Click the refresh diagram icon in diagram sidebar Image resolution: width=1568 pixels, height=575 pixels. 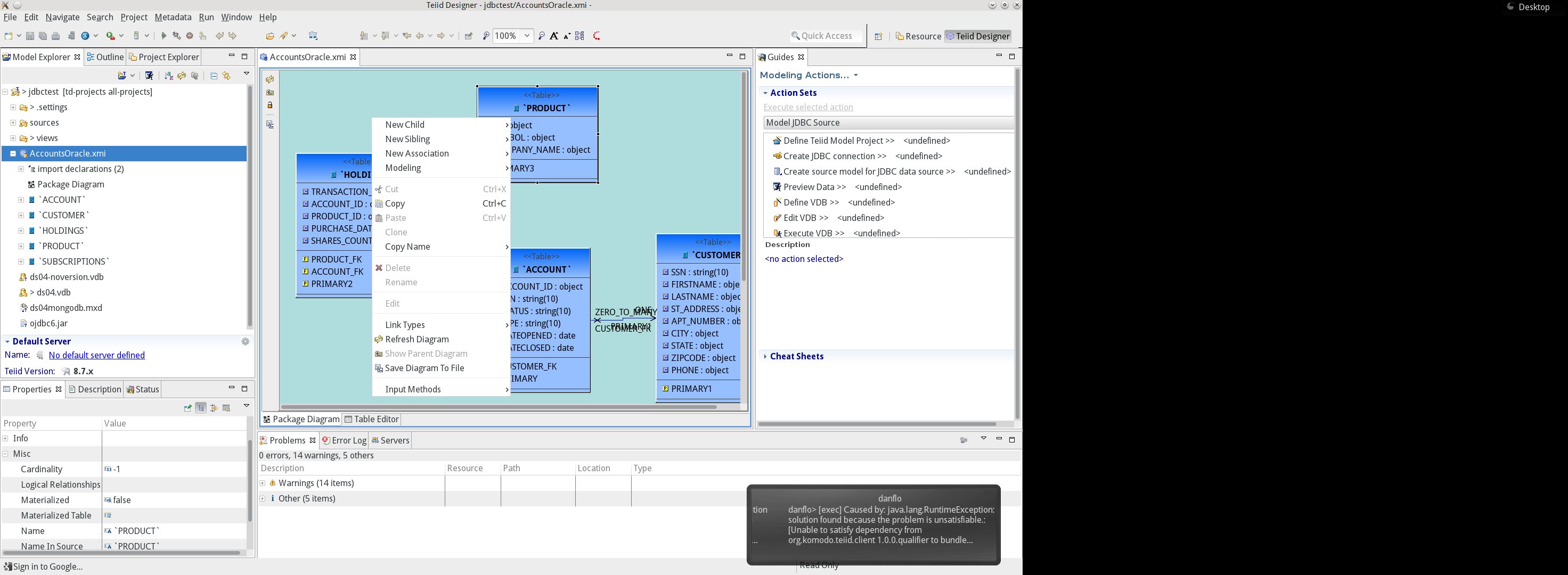click(x=270, y=79)
